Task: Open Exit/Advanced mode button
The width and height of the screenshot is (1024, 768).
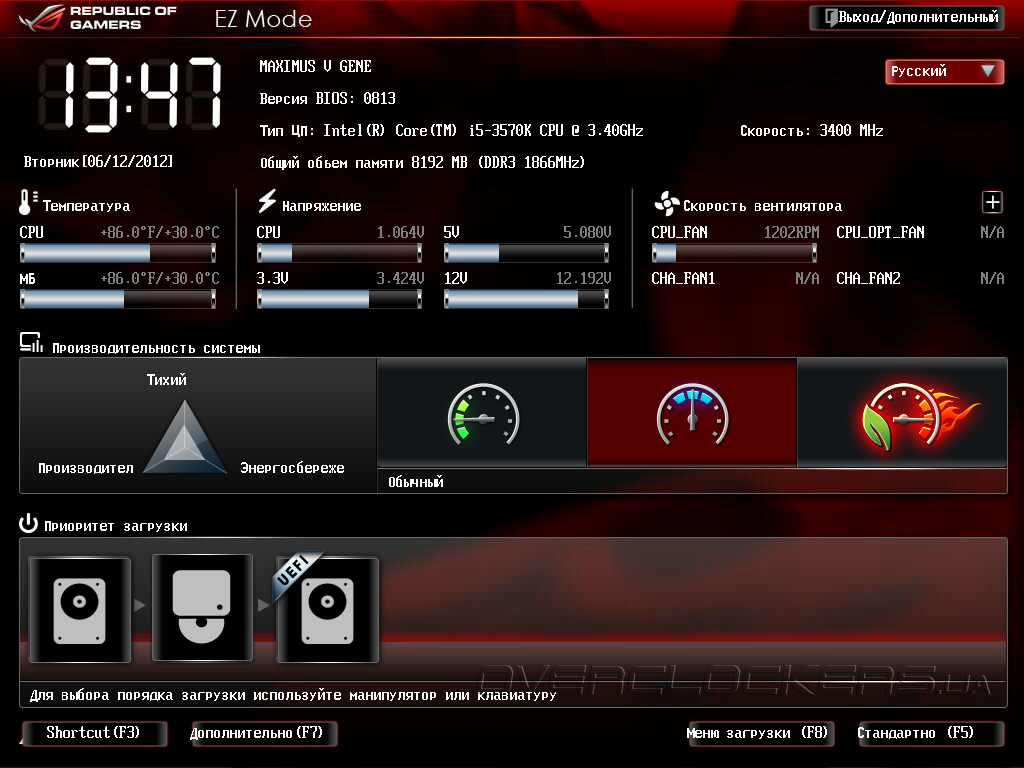Action: click(x=906, y=18)
